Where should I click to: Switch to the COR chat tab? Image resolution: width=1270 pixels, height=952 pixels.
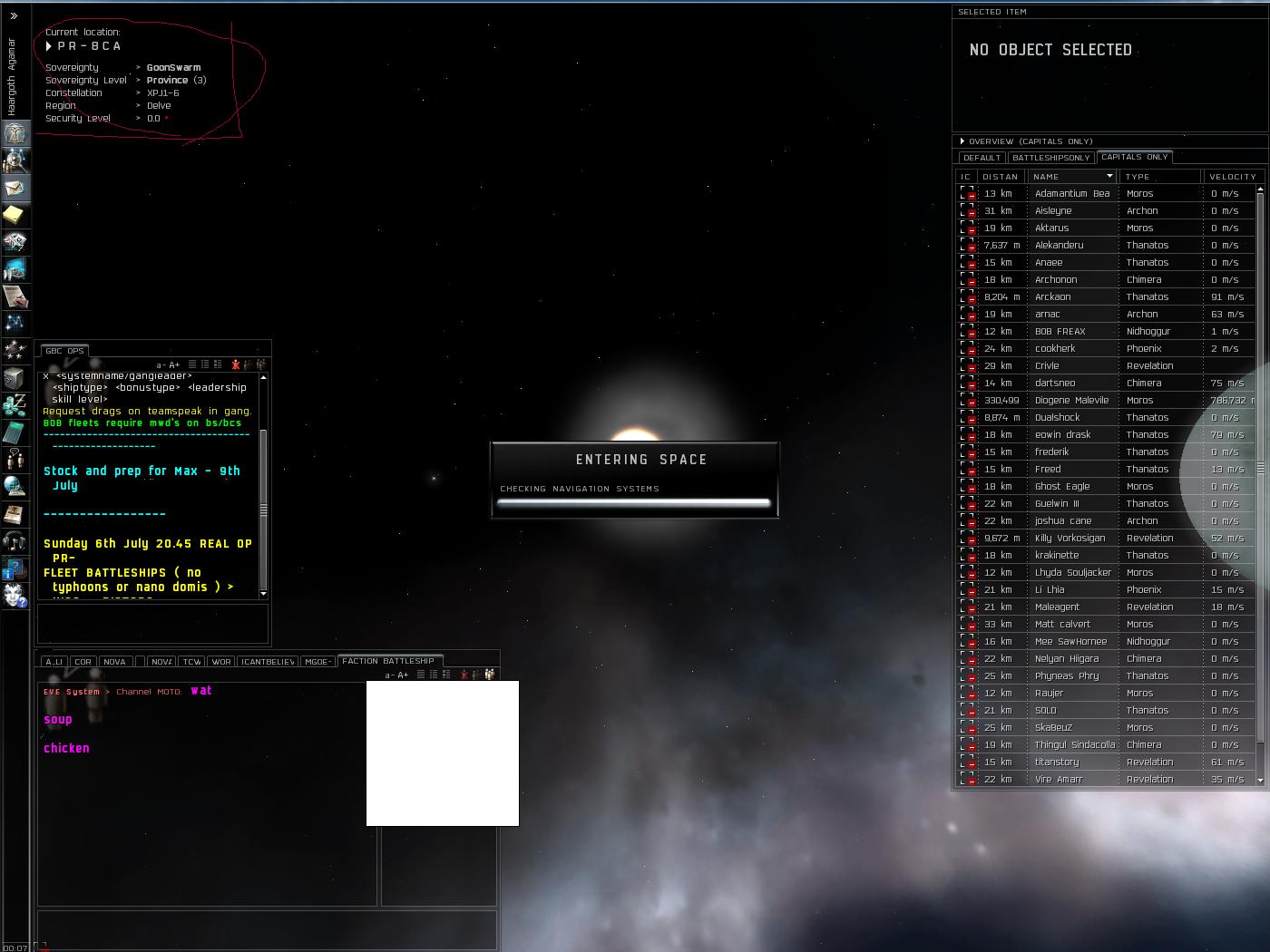pyautogui.click(x=83, y=662)
